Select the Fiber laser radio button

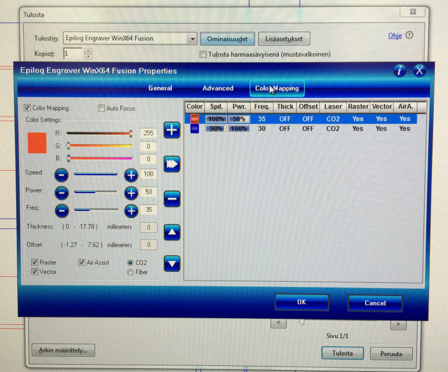[130, 272]
